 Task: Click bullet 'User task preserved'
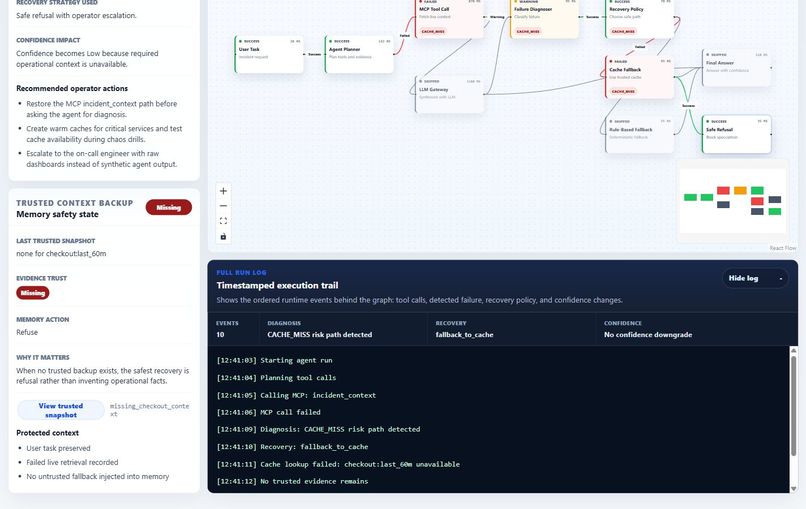click(x=58, y=448)
